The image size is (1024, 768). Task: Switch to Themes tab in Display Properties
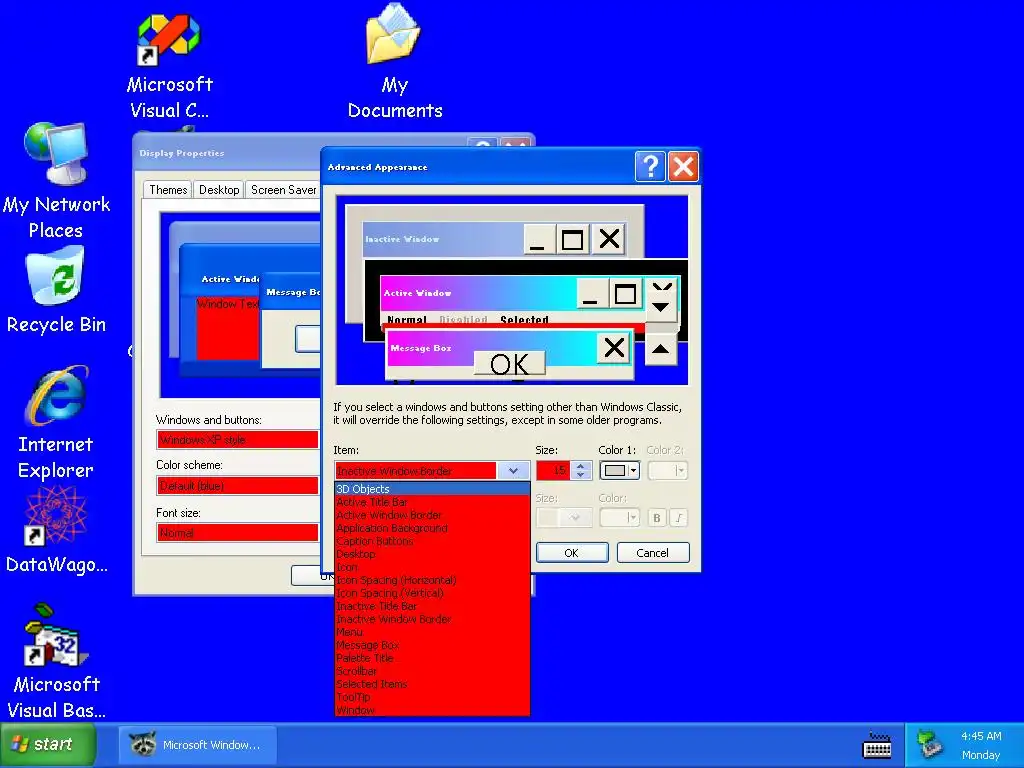168,189
